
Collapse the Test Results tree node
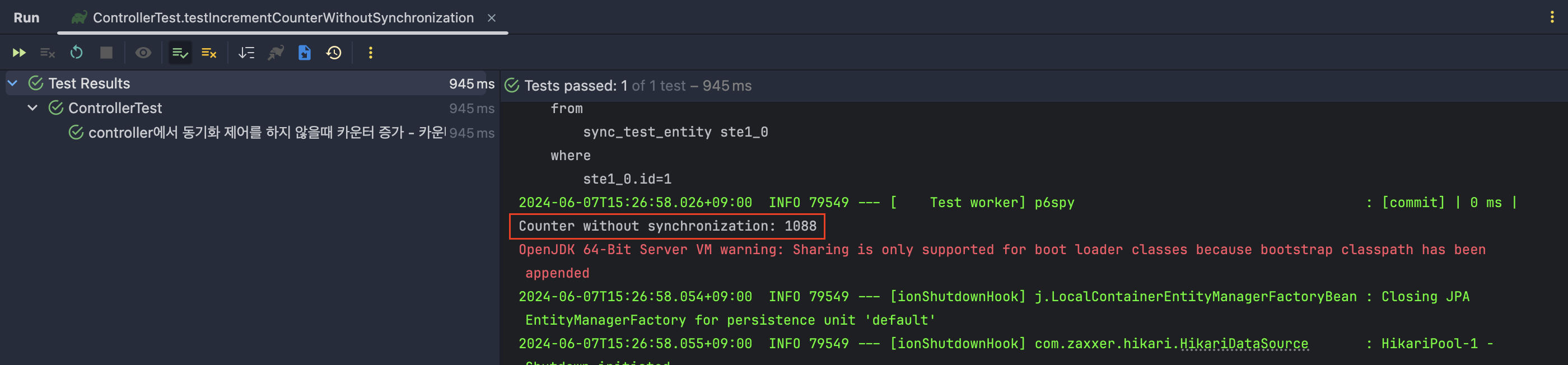(13, 83)
